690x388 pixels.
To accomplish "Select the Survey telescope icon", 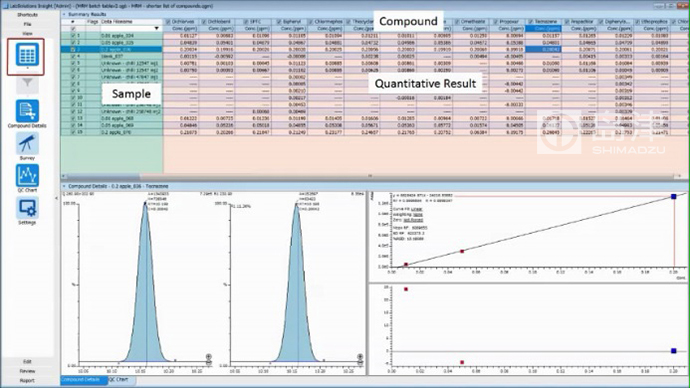I will [27, 146].
